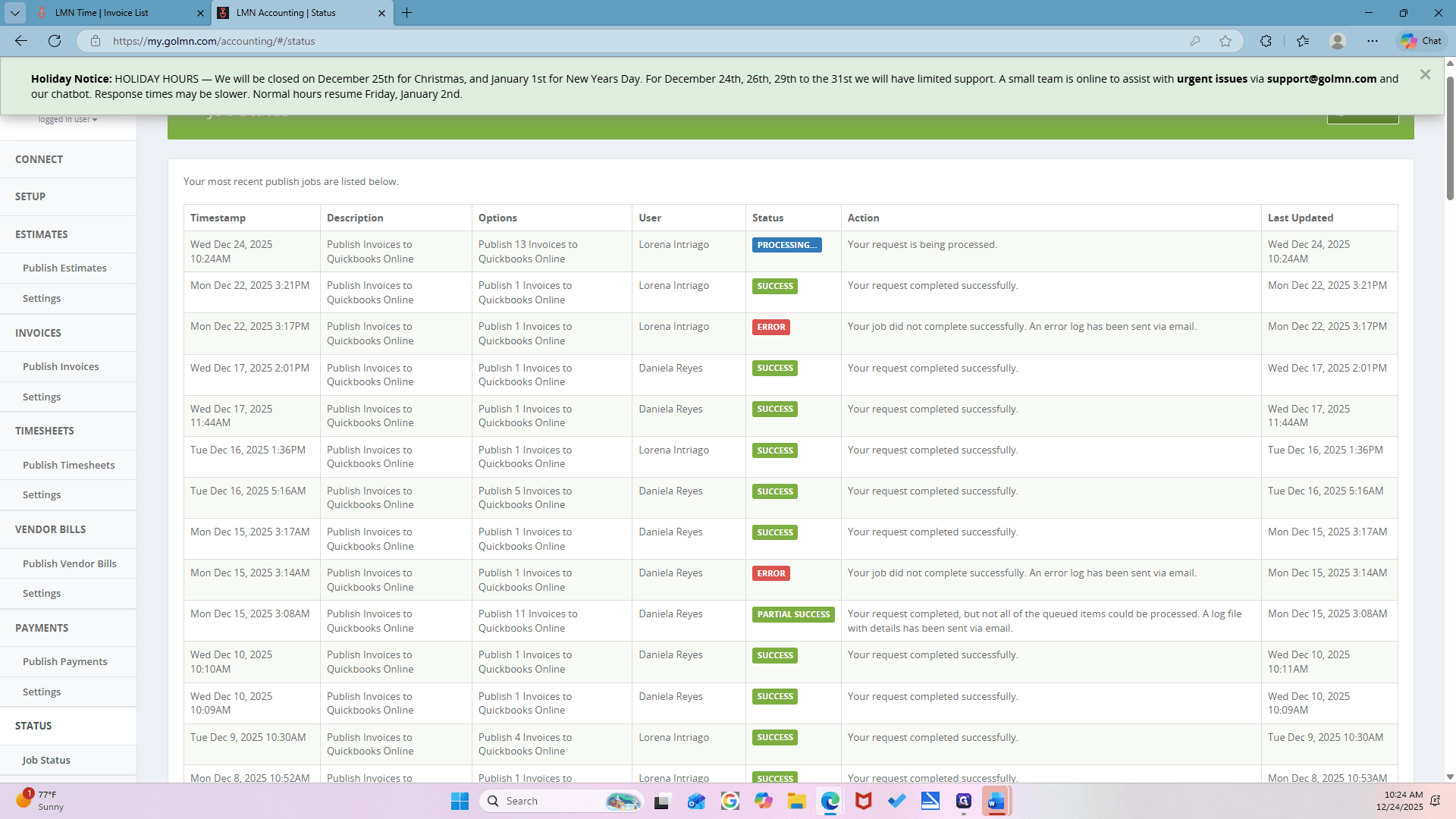Open Copilot Chat in browser toolbar

tap(1422, 41)
